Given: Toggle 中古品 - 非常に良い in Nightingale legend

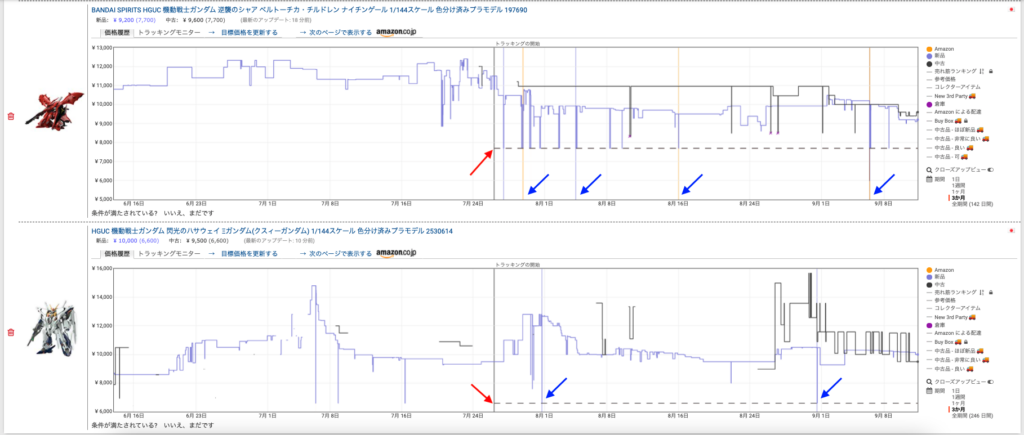Looking at the screenshot, I should point(958,138).
